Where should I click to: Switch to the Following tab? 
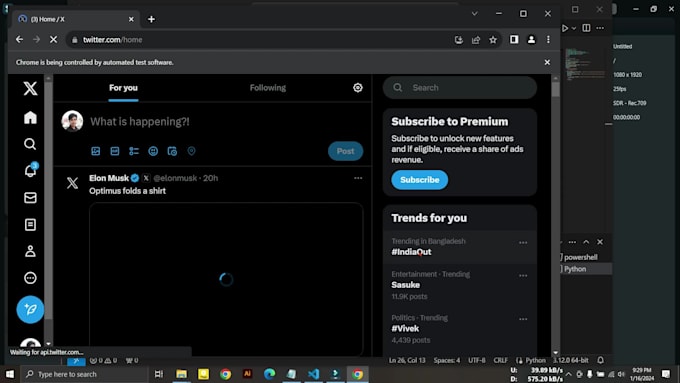coord(268,88)
